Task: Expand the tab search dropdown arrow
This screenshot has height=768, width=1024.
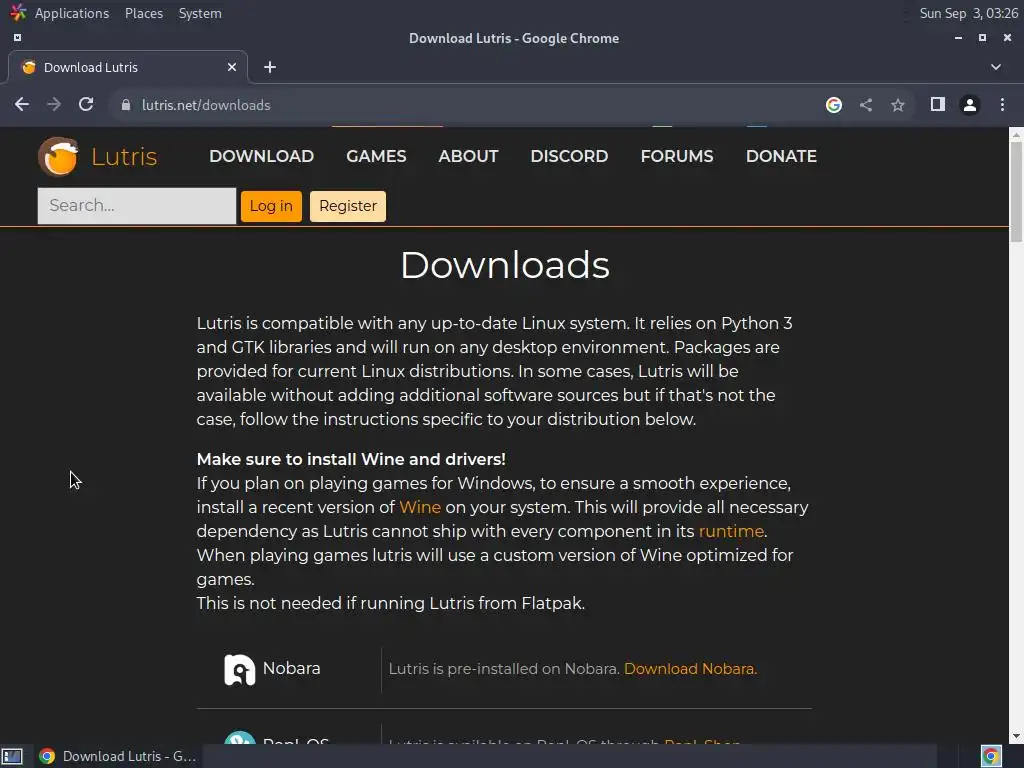Action: click(x=996, y=67)
